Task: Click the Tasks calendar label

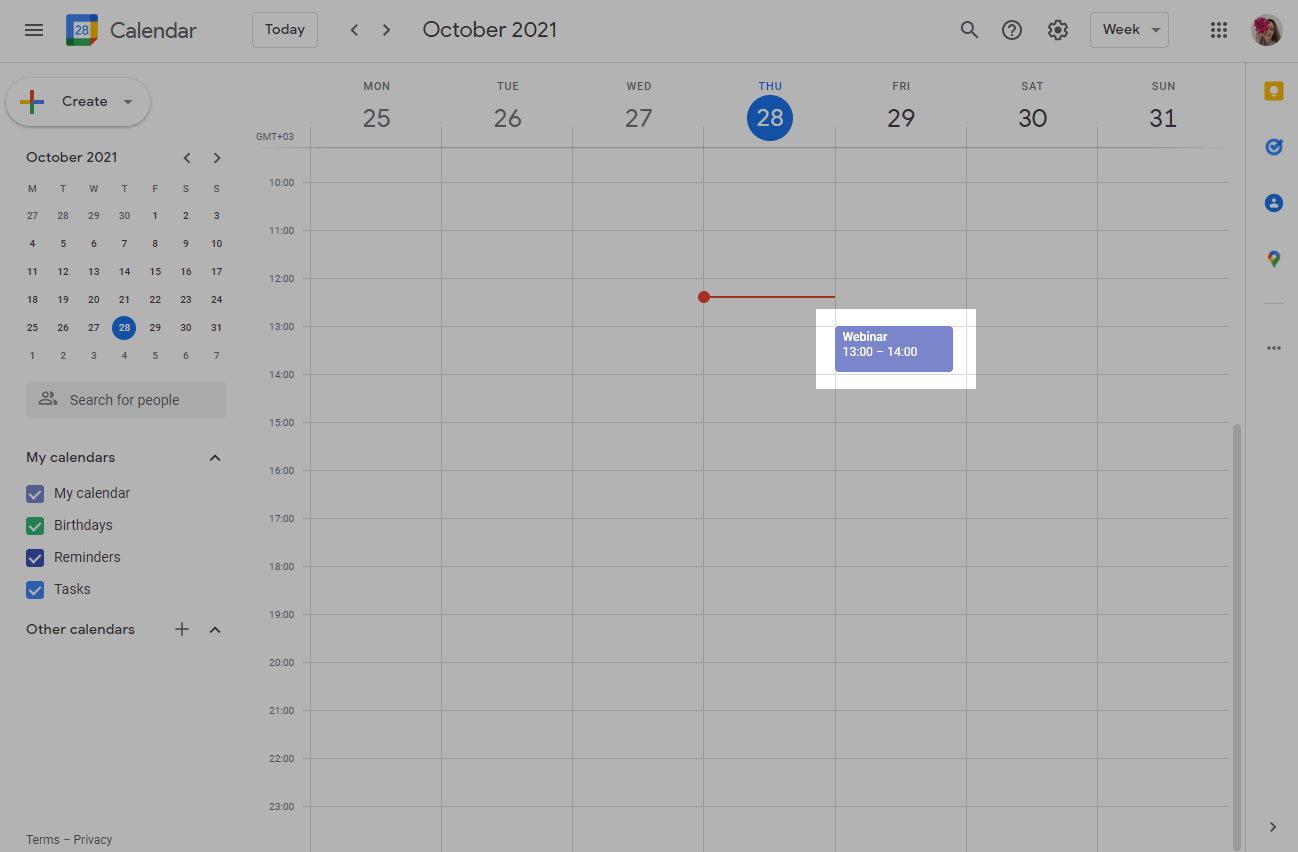Action: (72, 590)
